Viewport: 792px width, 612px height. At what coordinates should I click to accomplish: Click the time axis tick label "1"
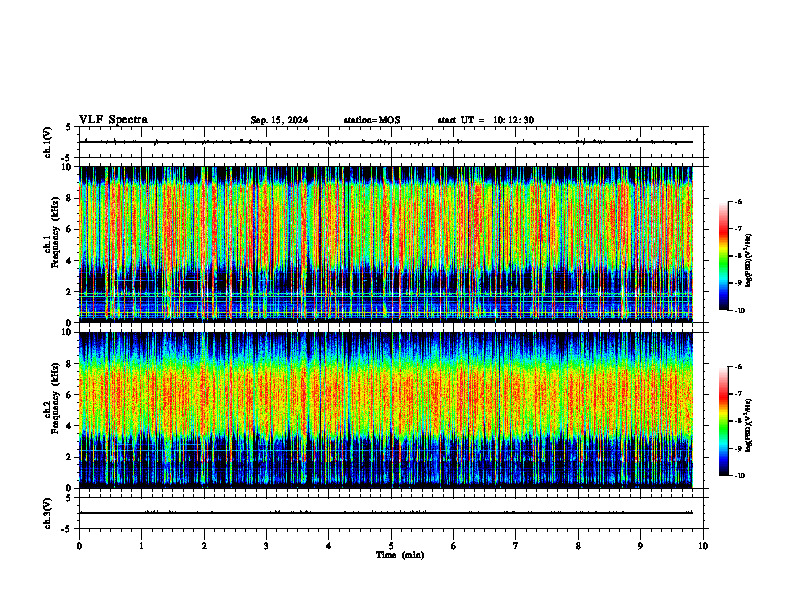[x=142, y=546]
